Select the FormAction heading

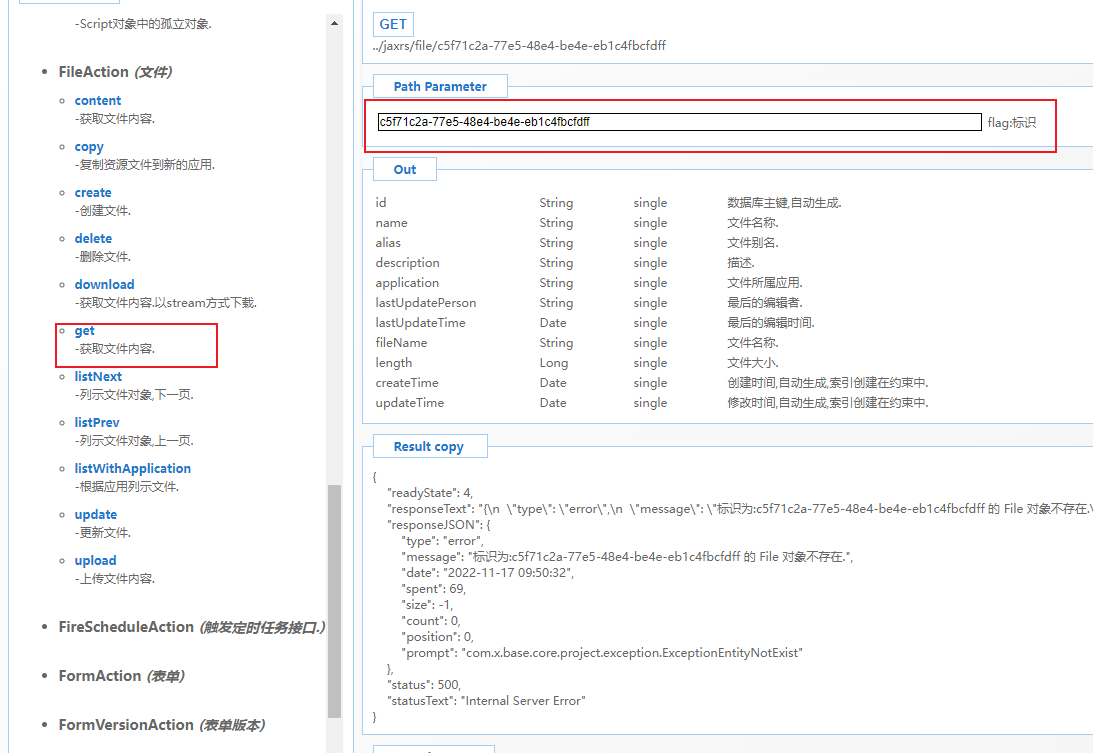(121, 676)
